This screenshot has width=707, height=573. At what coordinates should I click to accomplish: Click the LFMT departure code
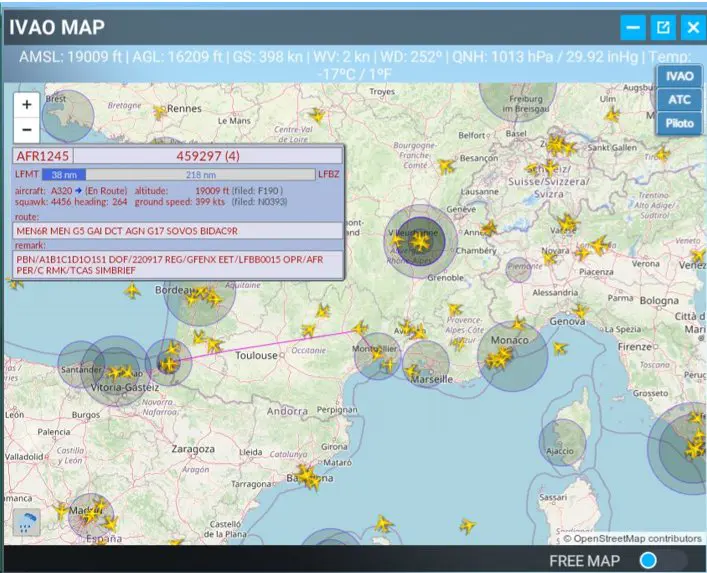click(27, 174)
